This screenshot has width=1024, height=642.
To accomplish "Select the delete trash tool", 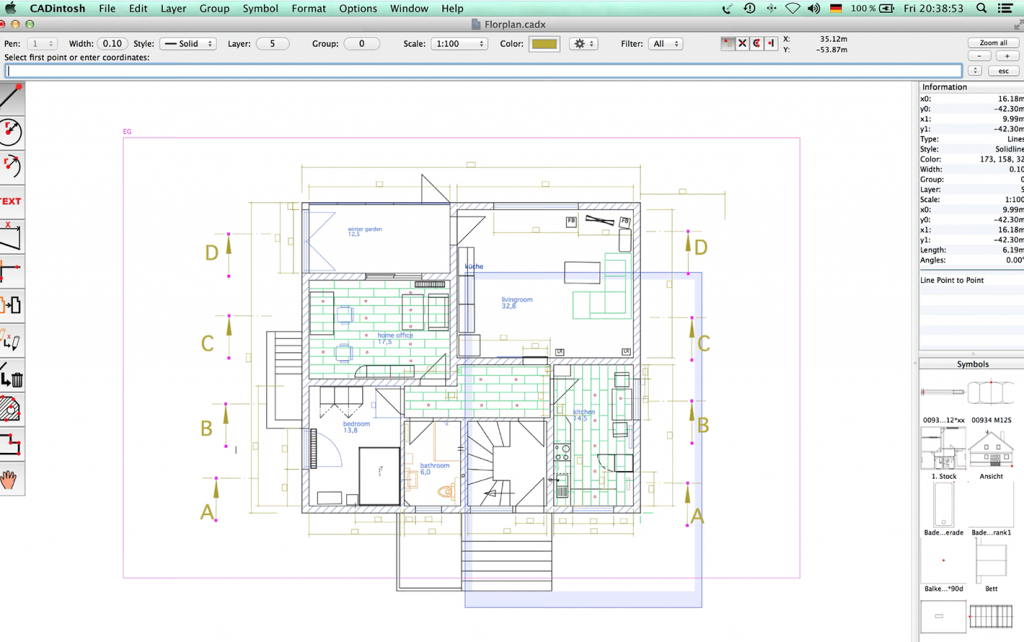I will pos(11,374).
